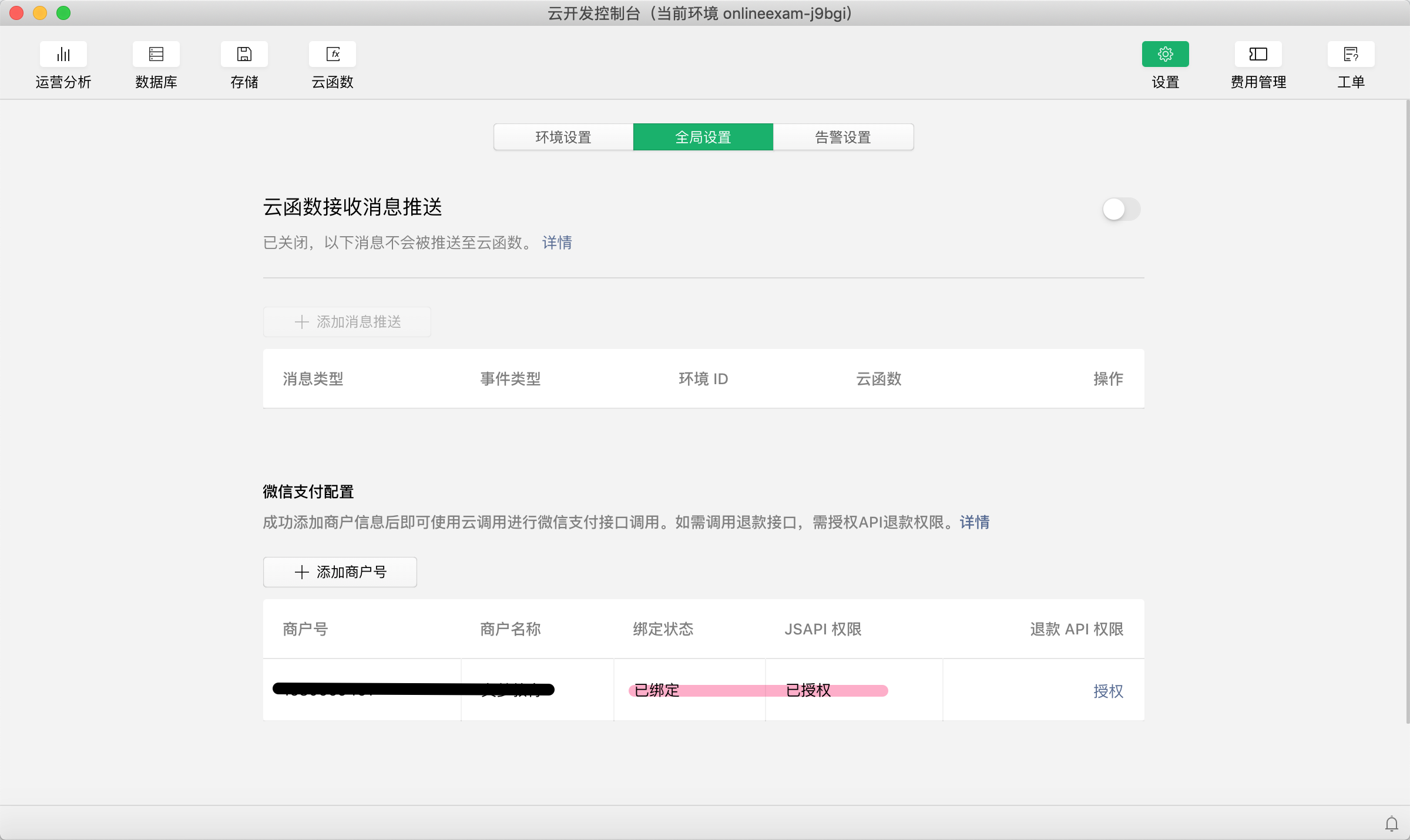
Task: Click the green window zoom button
Action: pos(63,13)
